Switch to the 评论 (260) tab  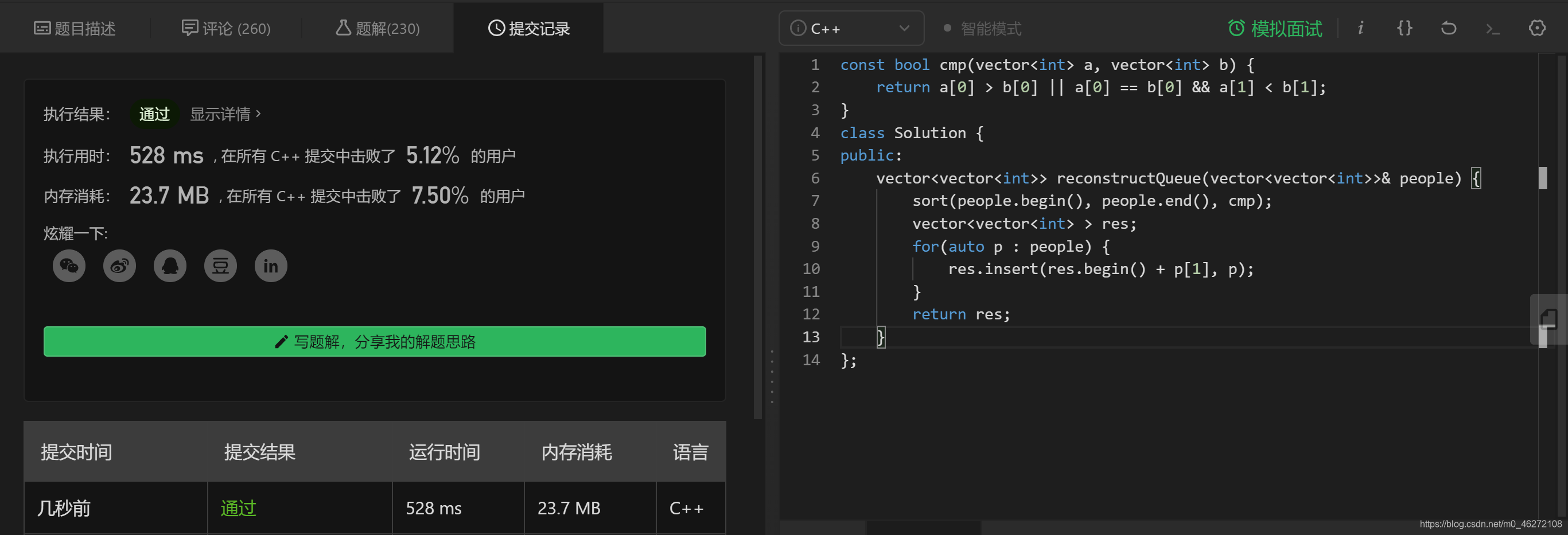226,29
